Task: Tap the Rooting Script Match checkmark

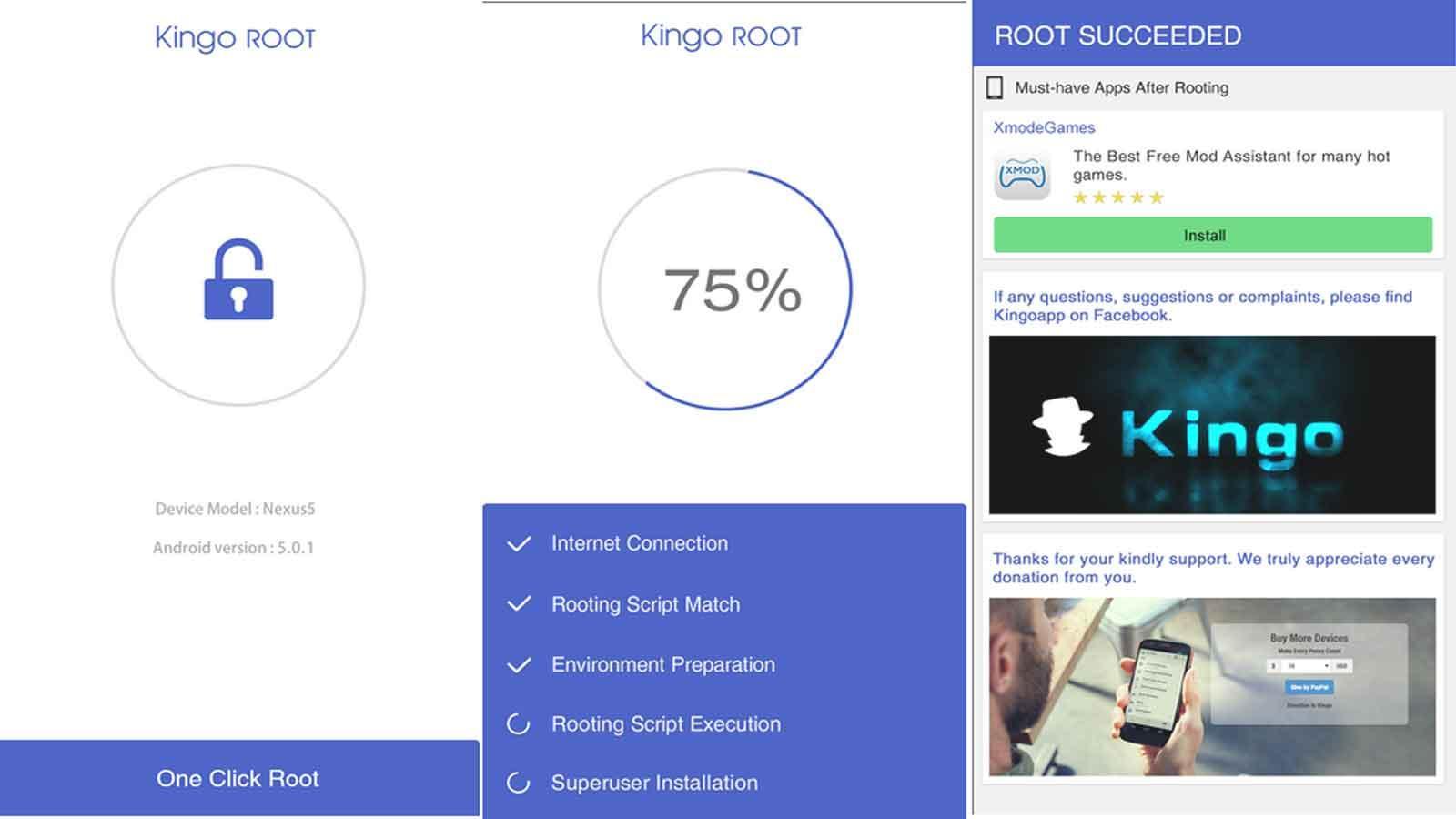Action: pos(519,604)
